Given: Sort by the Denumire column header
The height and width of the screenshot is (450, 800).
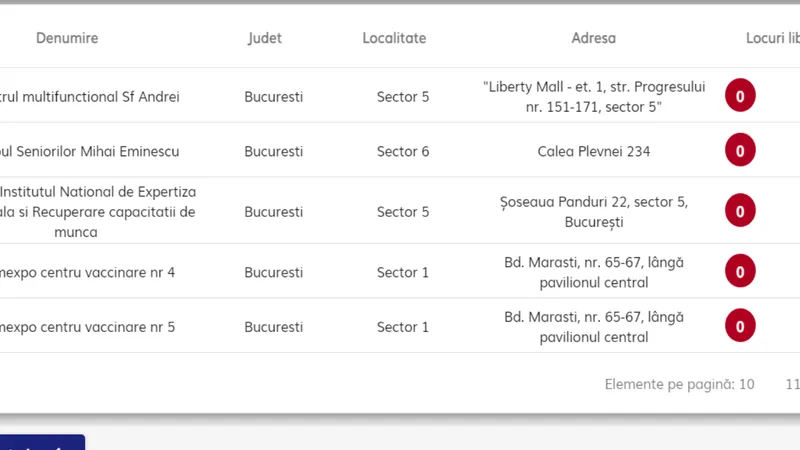Looking at the screenshot, I should point(67,38).
